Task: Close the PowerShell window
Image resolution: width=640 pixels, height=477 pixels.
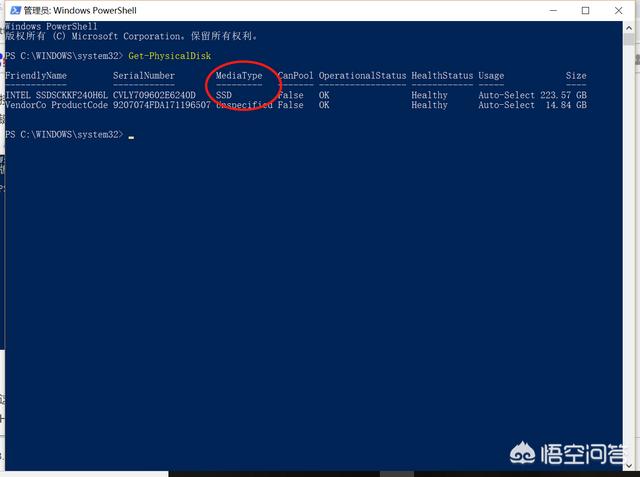Action: tap(618, 11)
